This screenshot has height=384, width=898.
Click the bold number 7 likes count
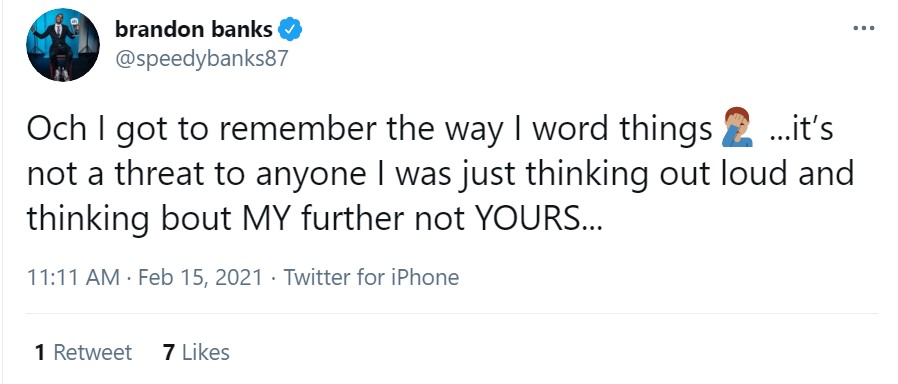[x=168, y=353]
